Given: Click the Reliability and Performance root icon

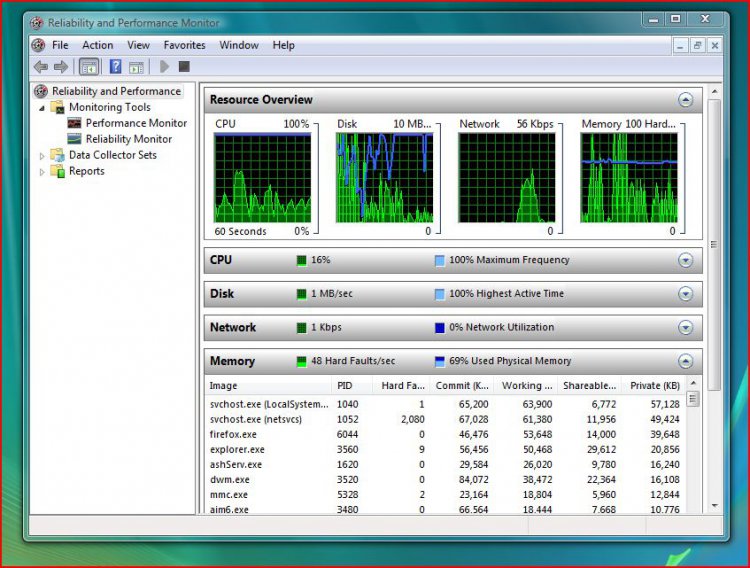Looking at the screenshot, I should 41,91.
